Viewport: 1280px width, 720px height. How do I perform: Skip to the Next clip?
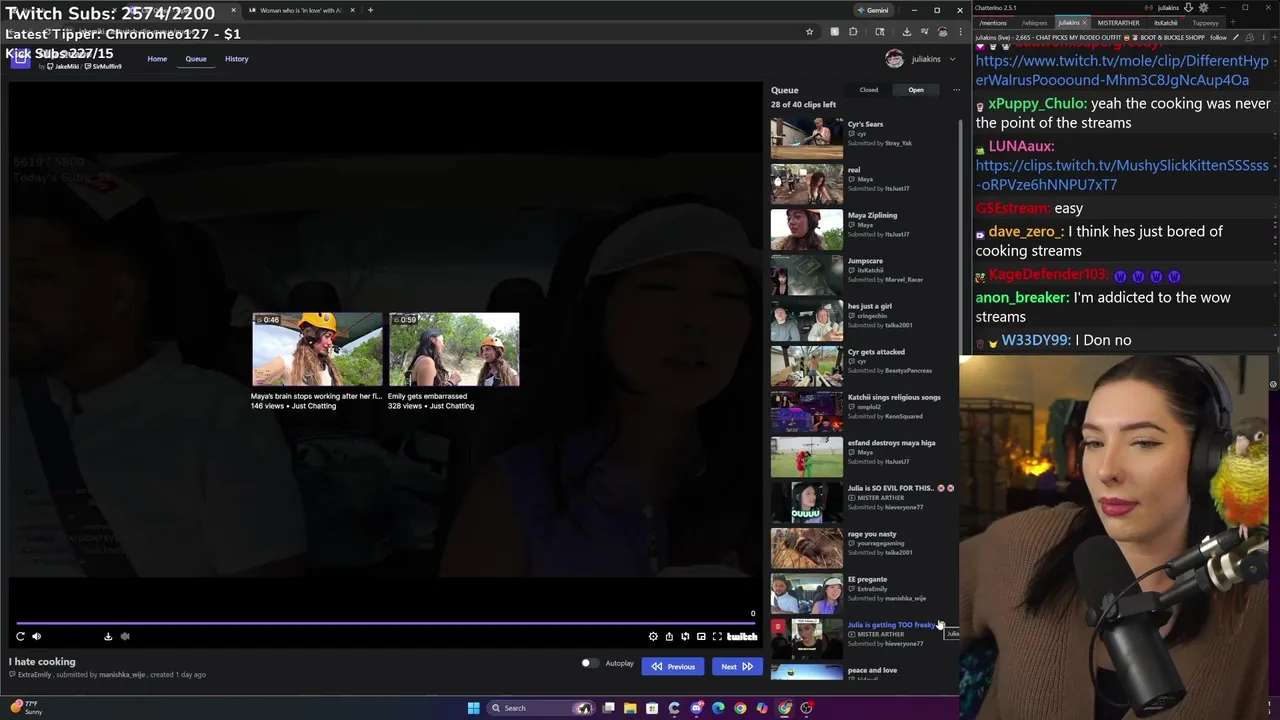pos(737,666)
